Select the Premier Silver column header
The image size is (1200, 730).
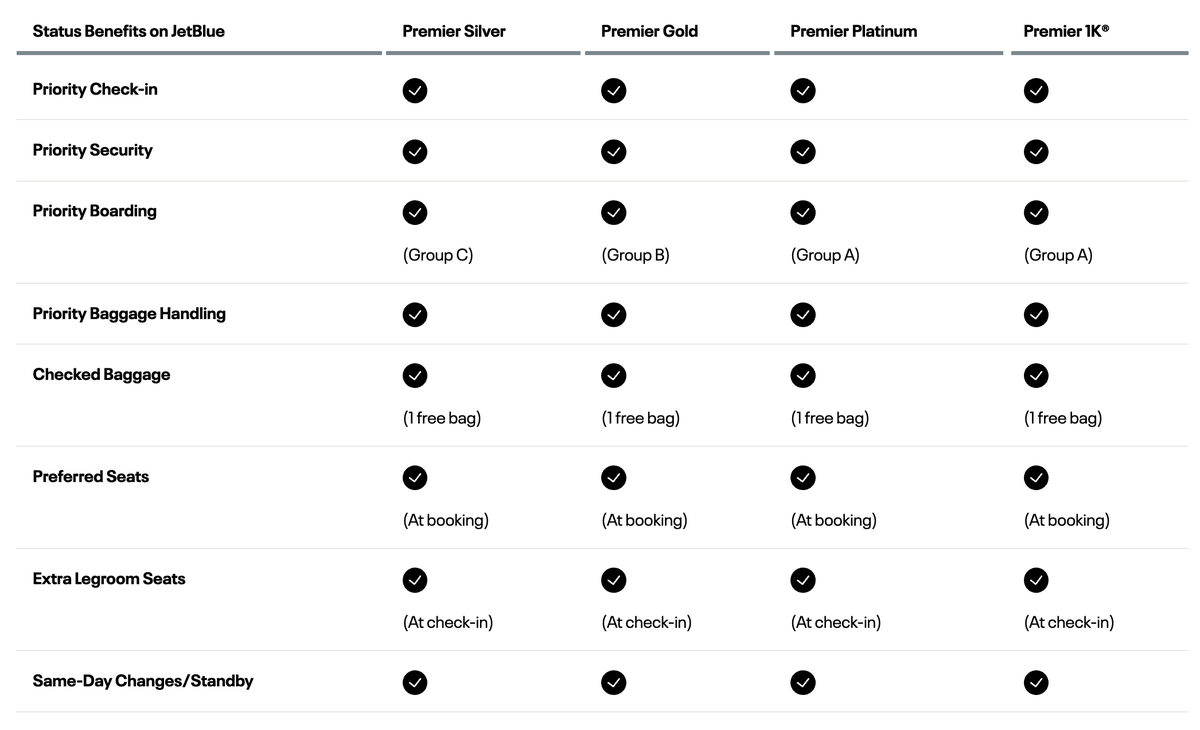[x=454, y=31]
